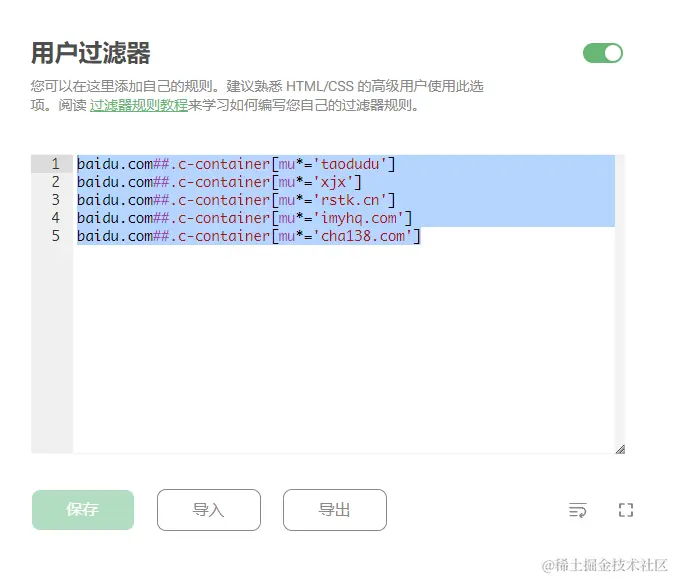Click empty area of filter editor
Image resolution: width=673 pixels, height=578 pixels.
[x=343, y=348]
